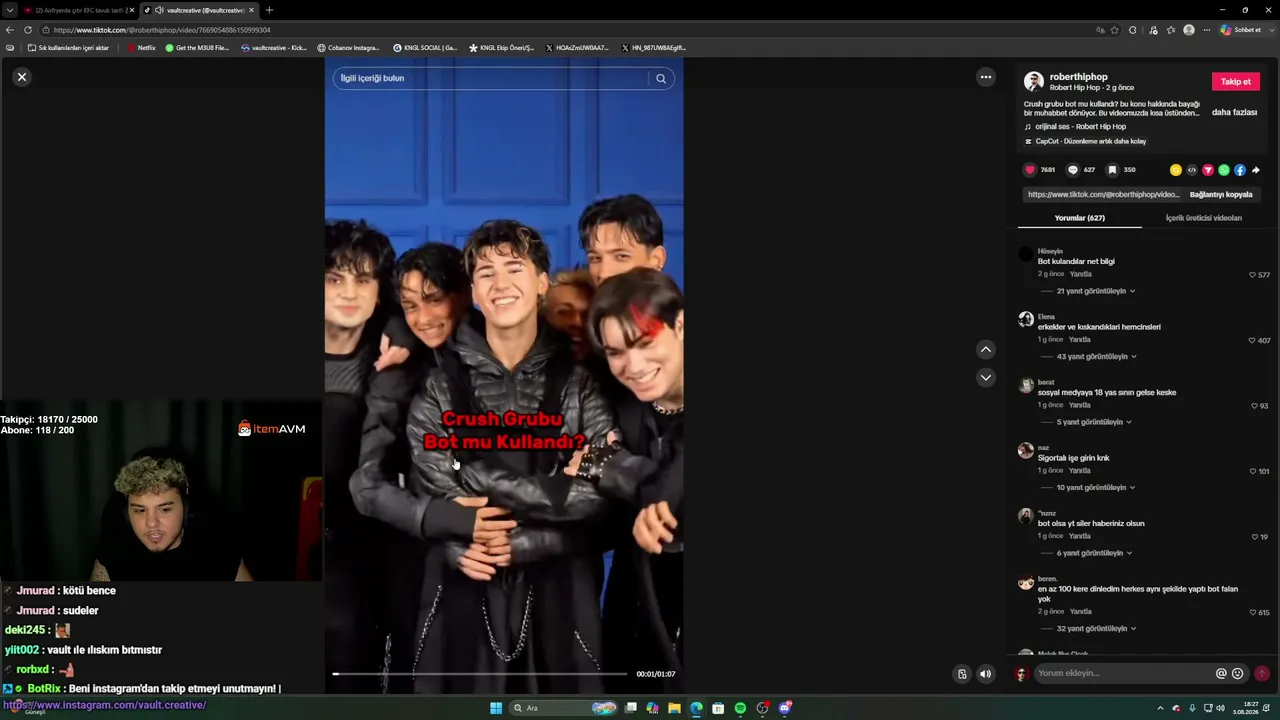Viewport: 1280px width, 720px height.
Task: Close the TikTok video viewer
Action: pyautogui.click(x=22, y=77)
